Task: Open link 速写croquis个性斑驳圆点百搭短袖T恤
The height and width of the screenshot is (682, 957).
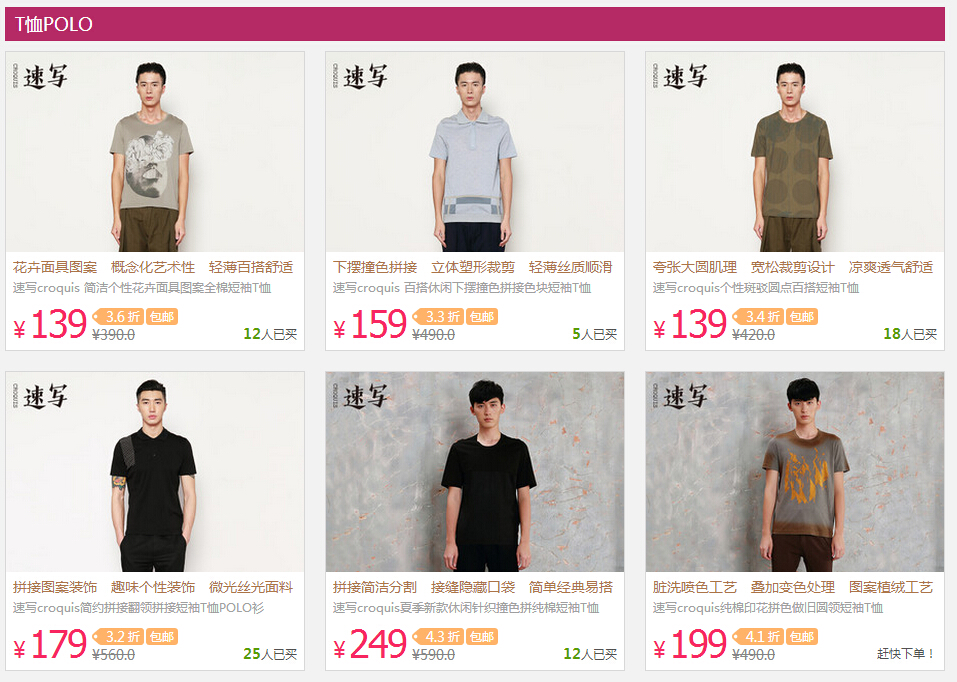Action: click(755, 288)
